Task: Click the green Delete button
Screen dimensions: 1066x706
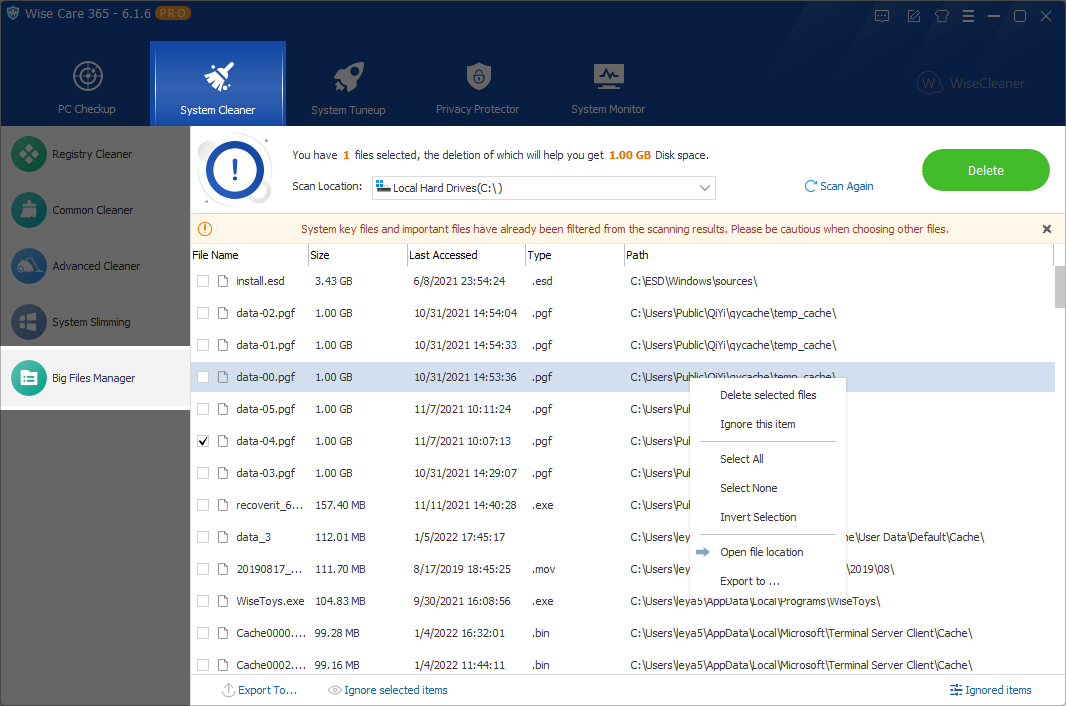Action: [x=986, y=170]
